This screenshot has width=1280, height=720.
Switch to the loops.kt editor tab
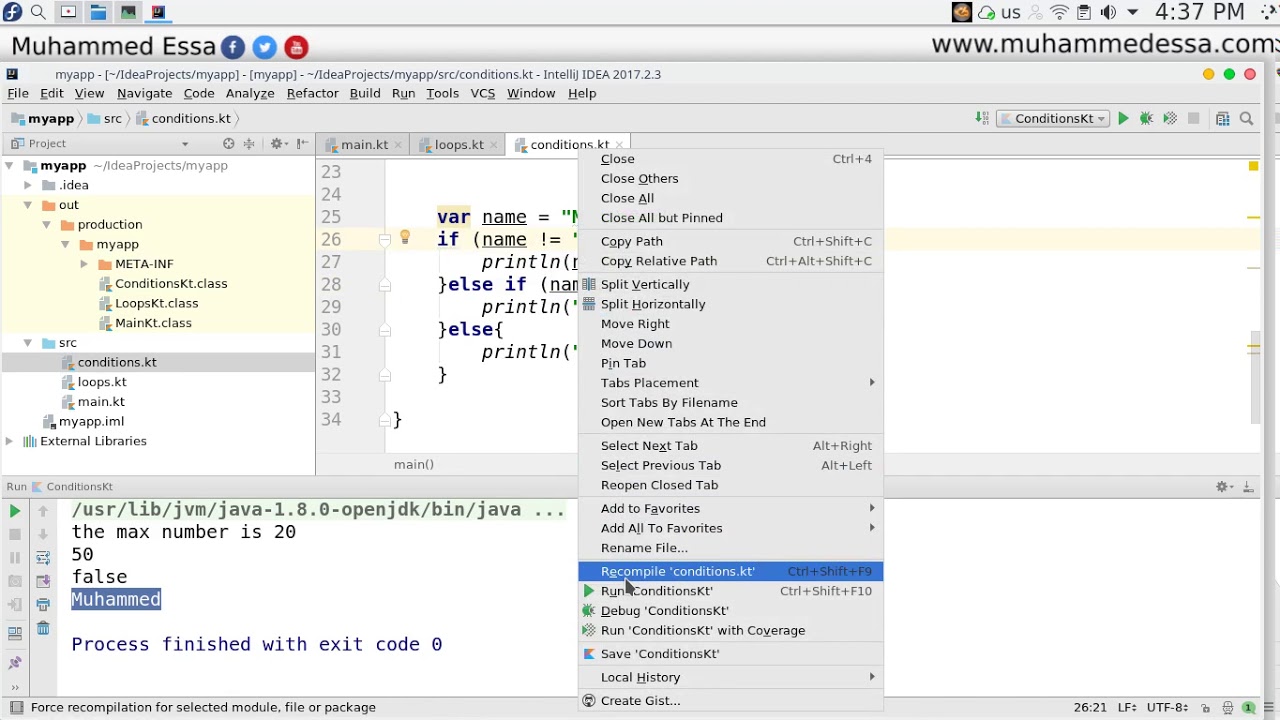458,144
